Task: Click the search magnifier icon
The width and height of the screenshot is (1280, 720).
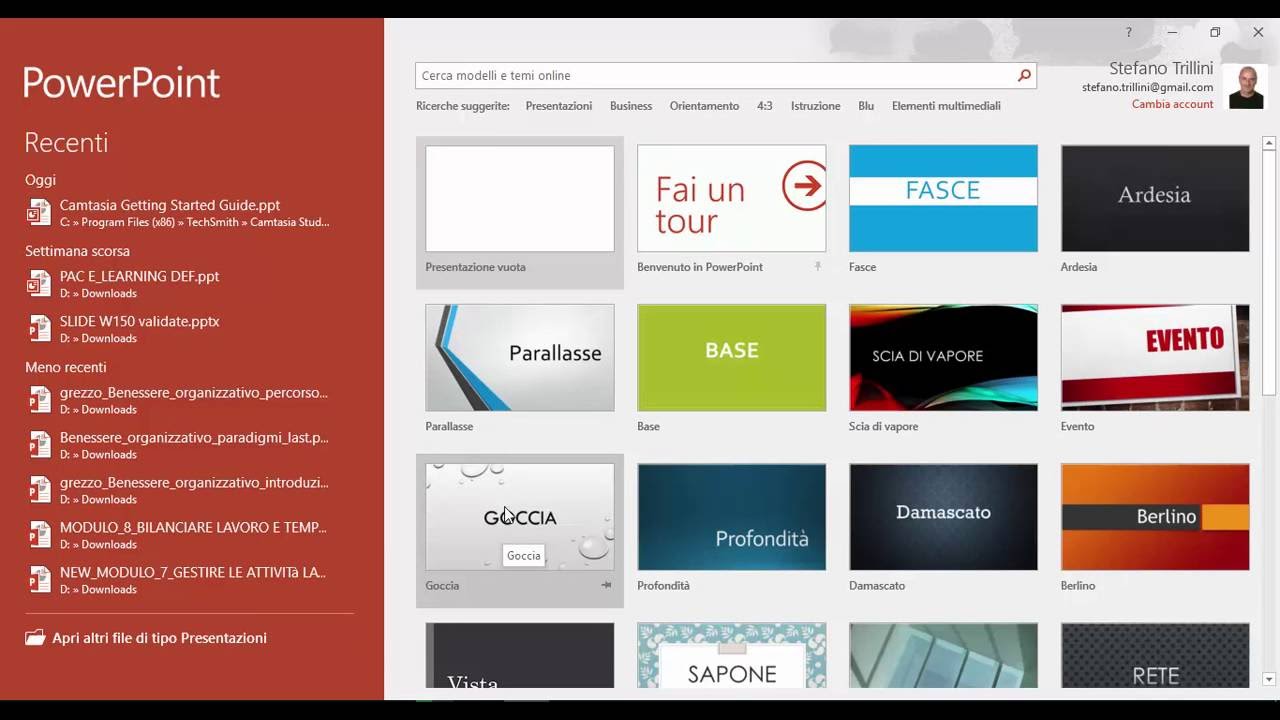Action: pos(1024,75)
